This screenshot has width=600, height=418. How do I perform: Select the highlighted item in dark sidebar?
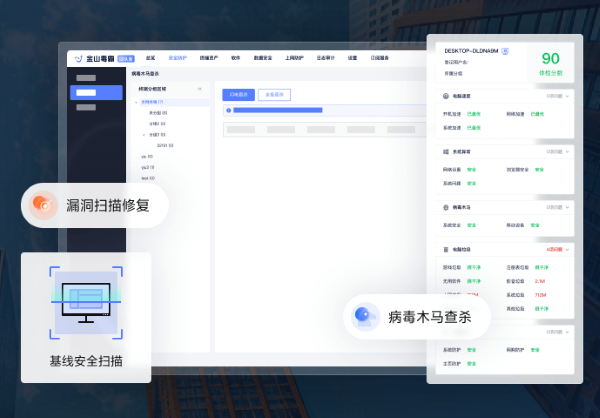point(96,93)
